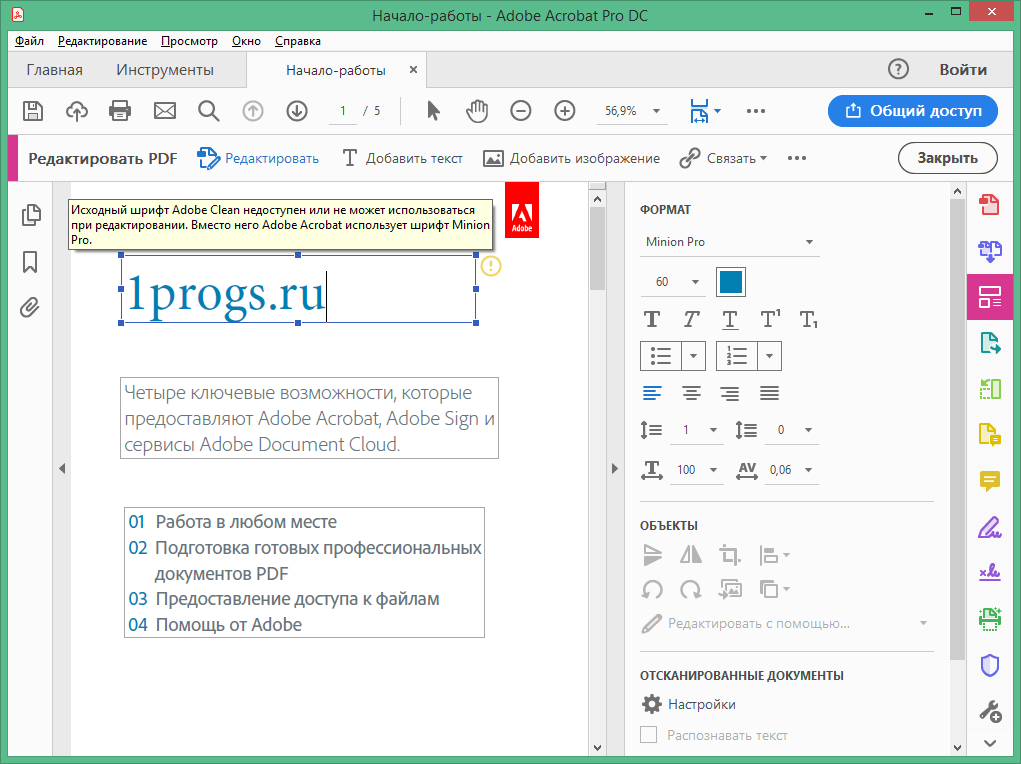Click the Save file floppy disk icon
The height and width of the screenshot is (764, 1021).
click(x=33, y=111)
